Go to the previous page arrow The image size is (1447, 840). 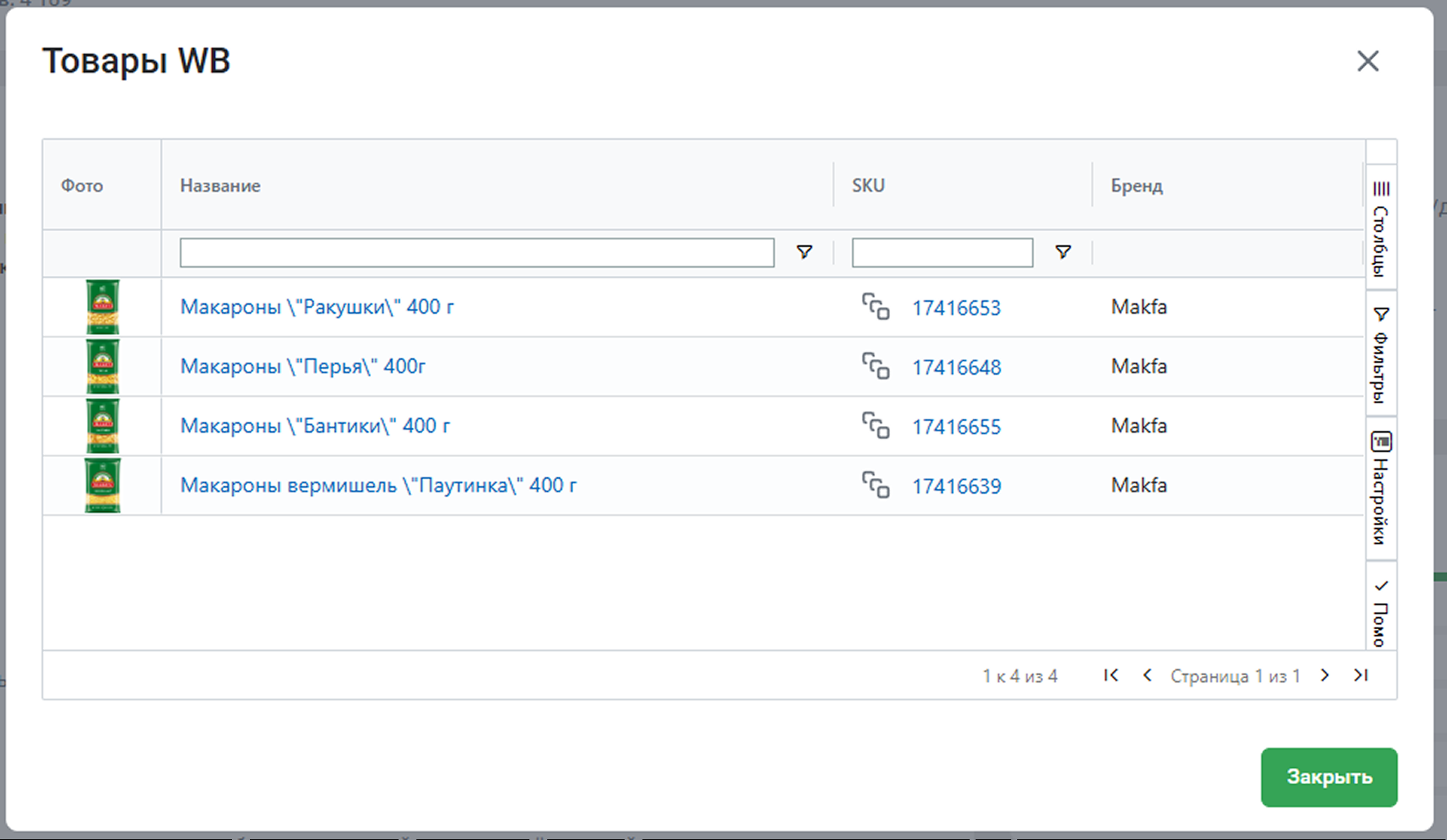tap(1147, 675)
